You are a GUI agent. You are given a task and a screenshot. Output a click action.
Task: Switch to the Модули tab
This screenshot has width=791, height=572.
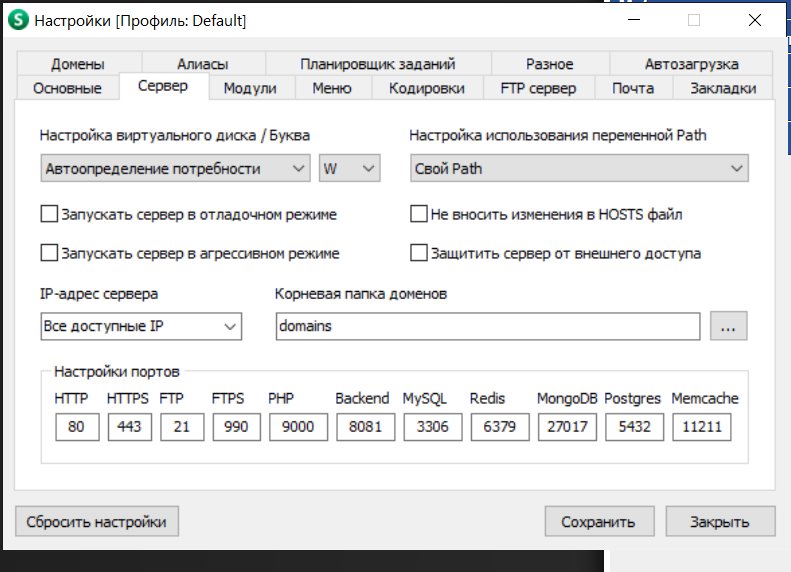[x=250, y=88]
